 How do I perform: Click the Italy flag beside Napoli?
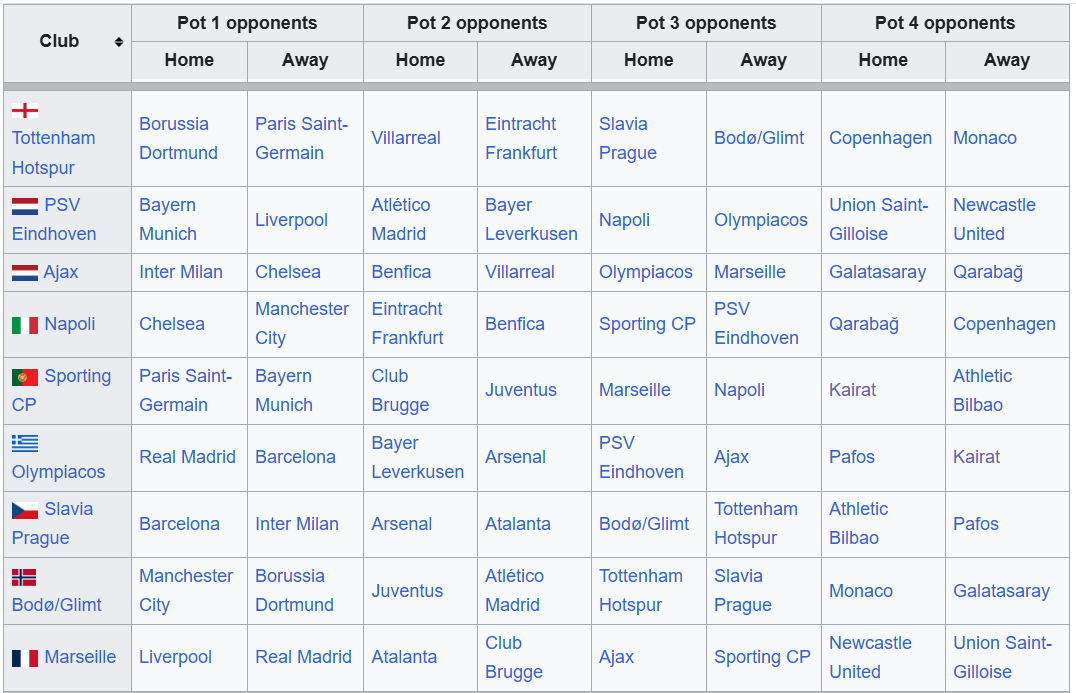25,325
